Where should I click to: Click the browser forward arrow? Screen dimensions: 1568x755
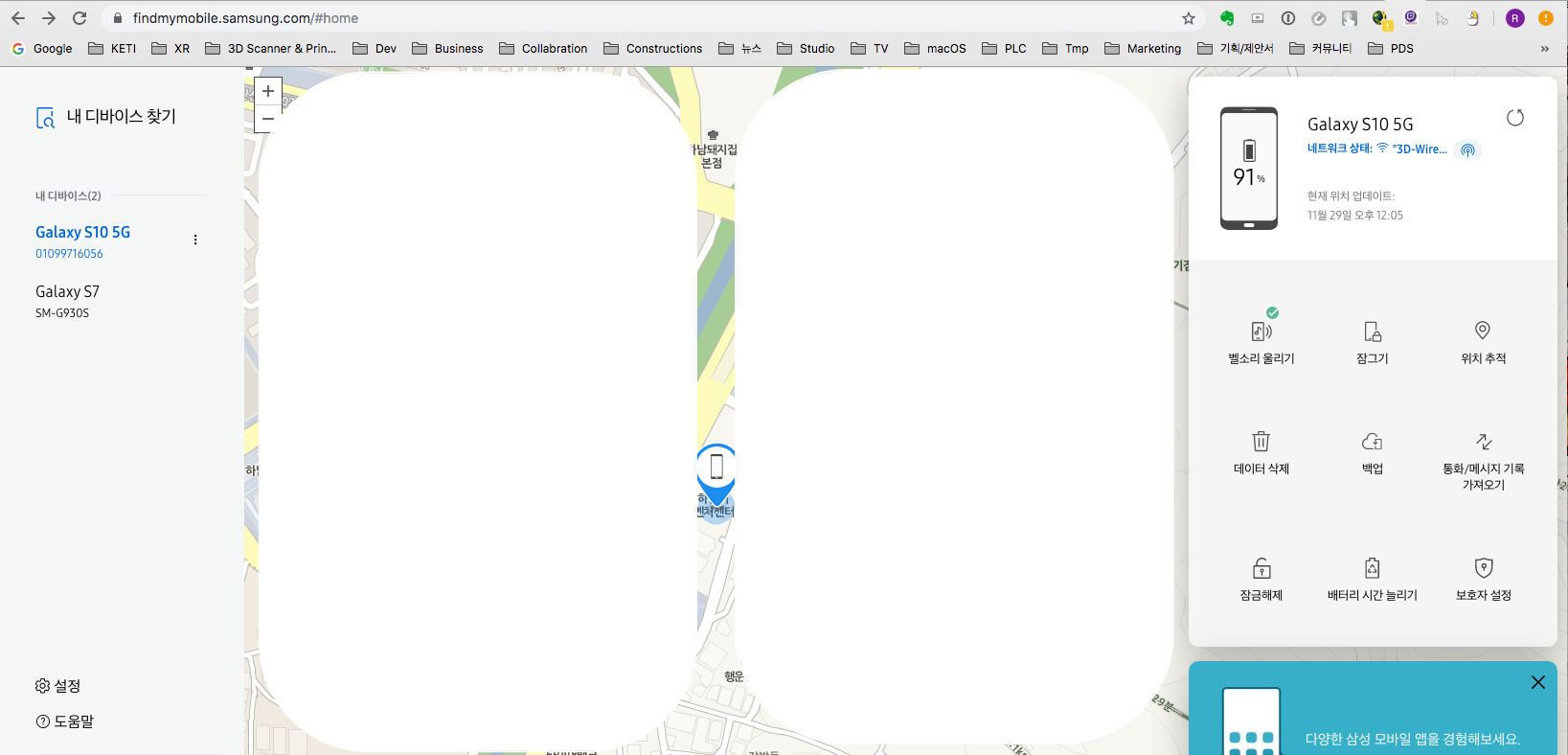[x=49, y=18]
